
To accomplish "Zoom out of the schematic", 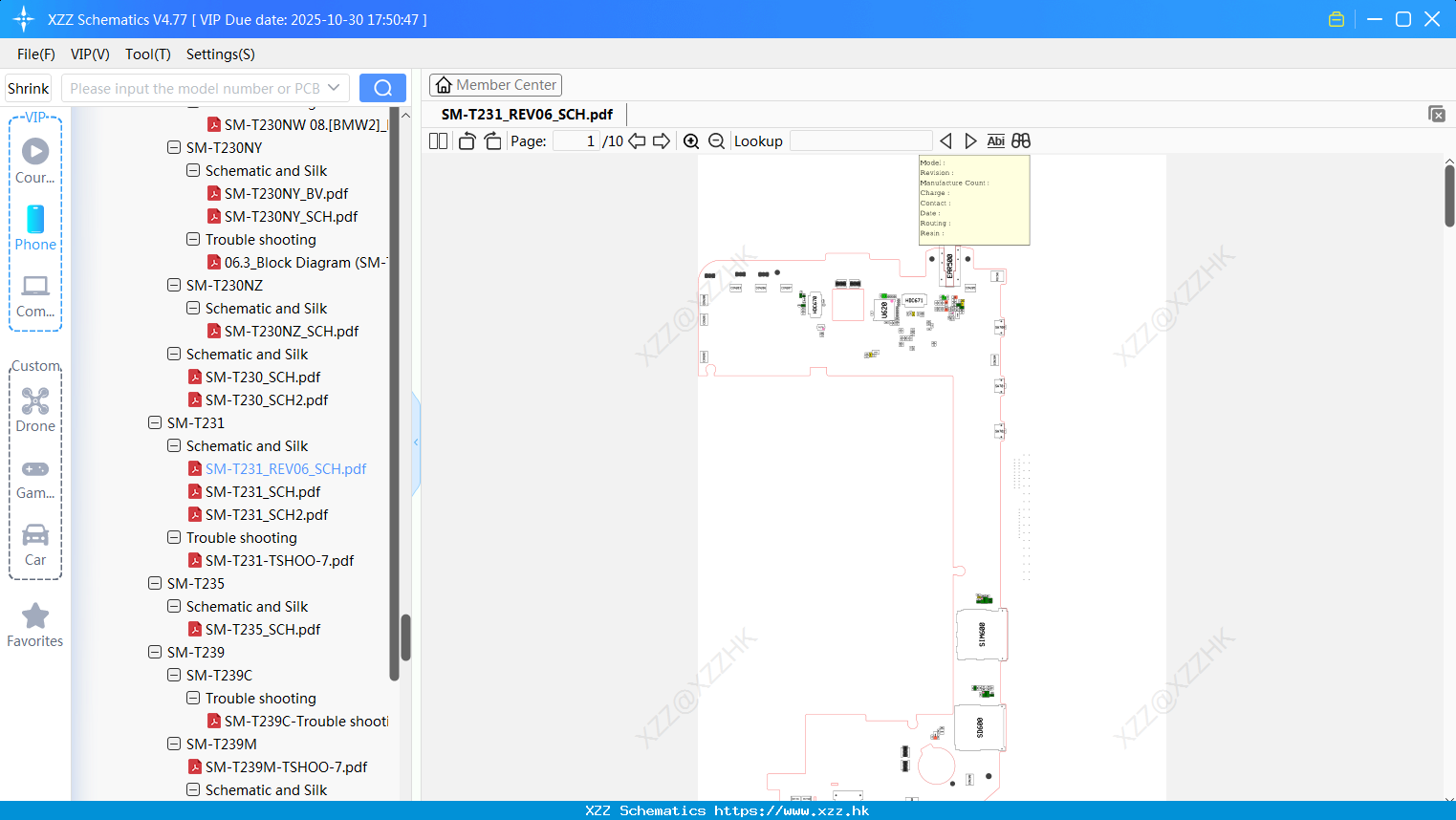I will click(x=716, y=140).
